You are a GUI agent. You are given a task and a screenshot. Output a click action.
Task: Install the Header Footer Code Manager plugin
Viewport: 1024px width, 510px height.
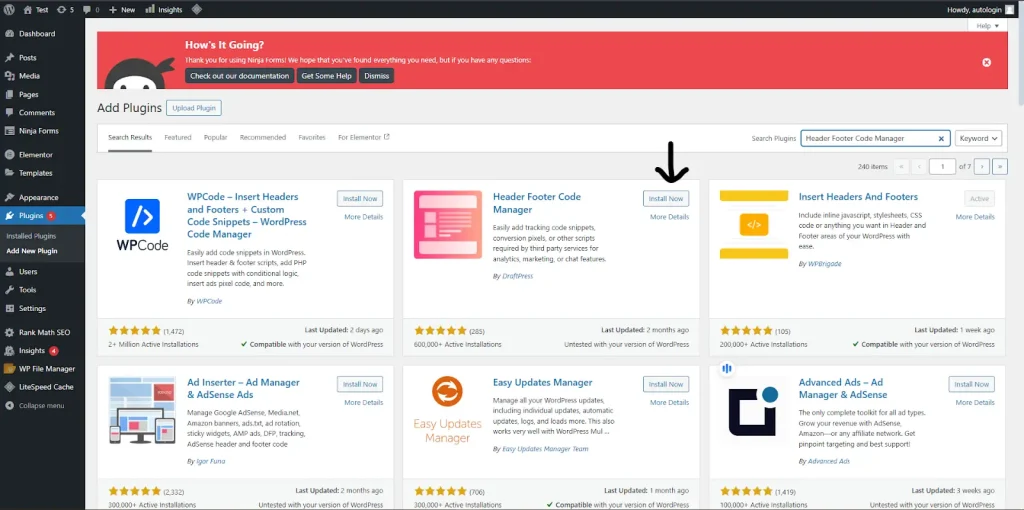tap(665, 199)
